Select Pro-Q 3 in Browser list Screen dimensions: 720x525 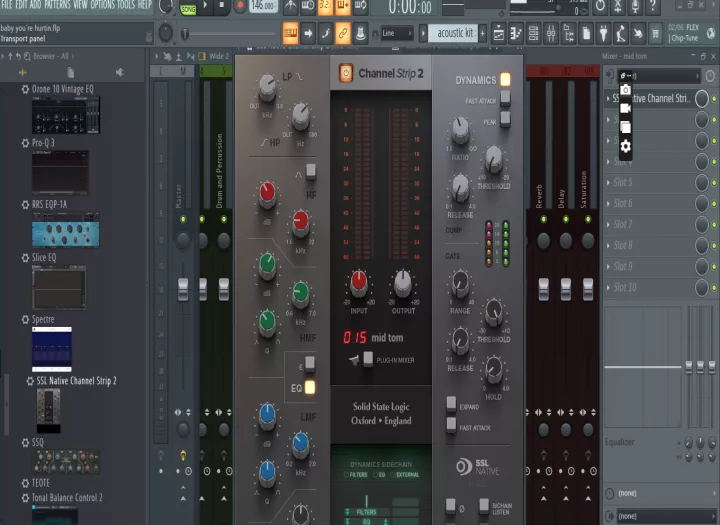pyautogui.click(x=43, y=143)
